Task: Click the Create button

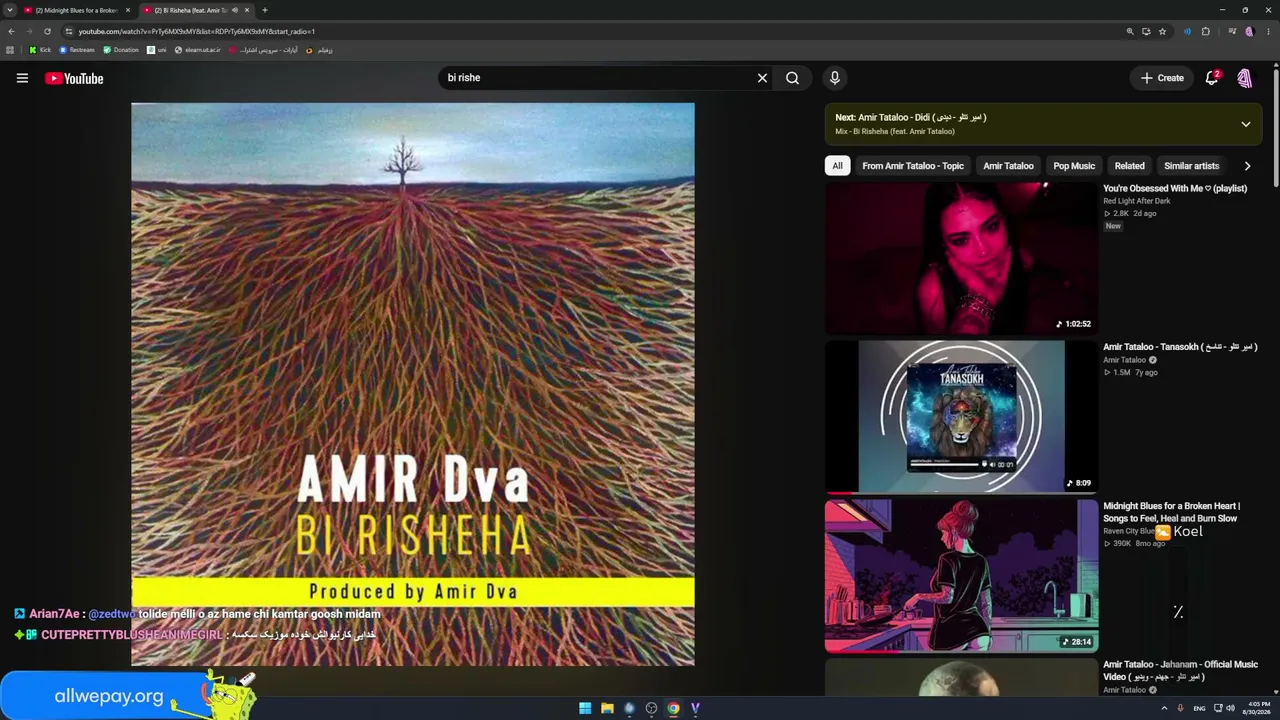Action: [1162, 78]
